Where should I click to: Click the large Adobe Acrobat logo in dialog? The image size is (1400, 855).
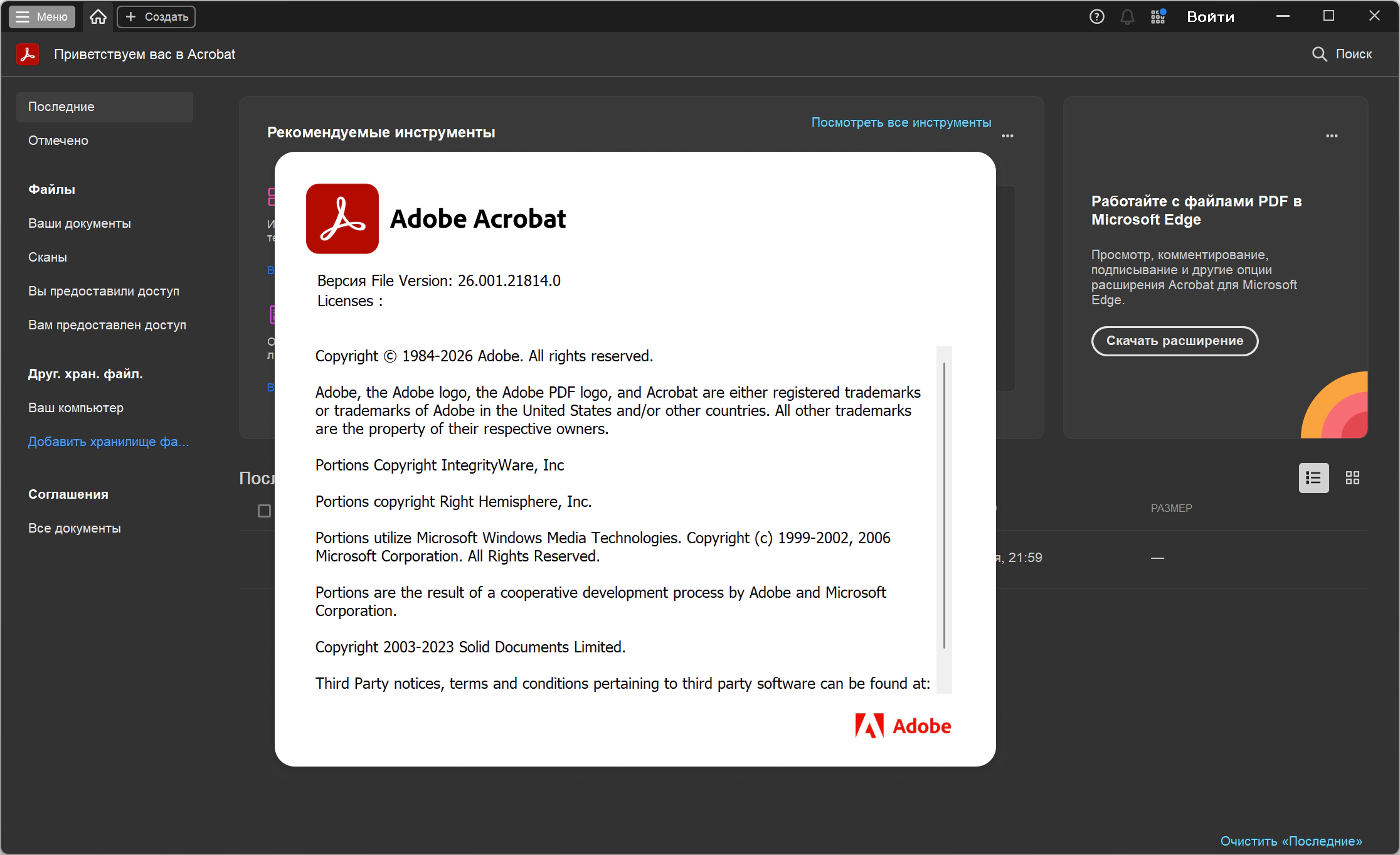(x=342, y=218)
